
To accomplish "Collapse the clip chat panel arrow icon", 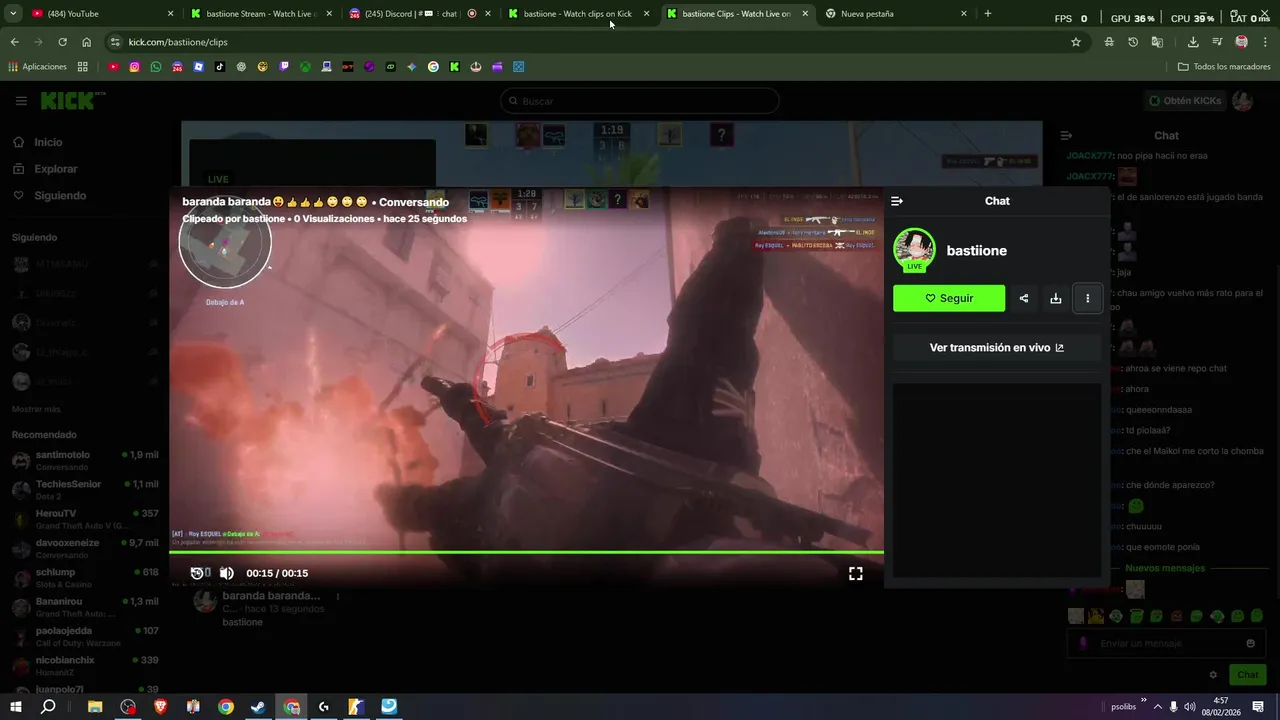I will coord(897,201).
